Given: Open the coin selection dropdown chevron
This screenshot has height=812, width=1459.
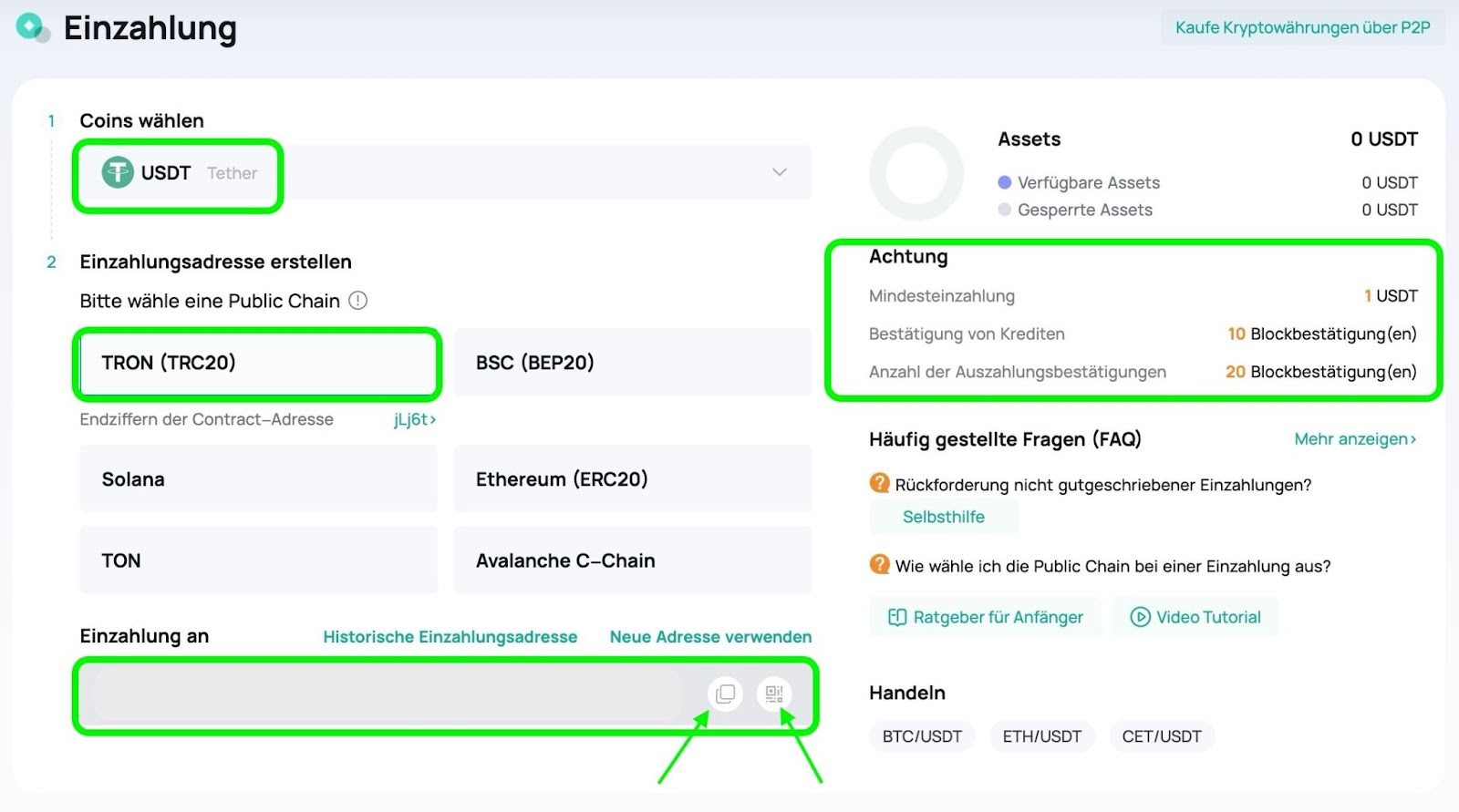Looking at the screenshot, I should point(780,172).
